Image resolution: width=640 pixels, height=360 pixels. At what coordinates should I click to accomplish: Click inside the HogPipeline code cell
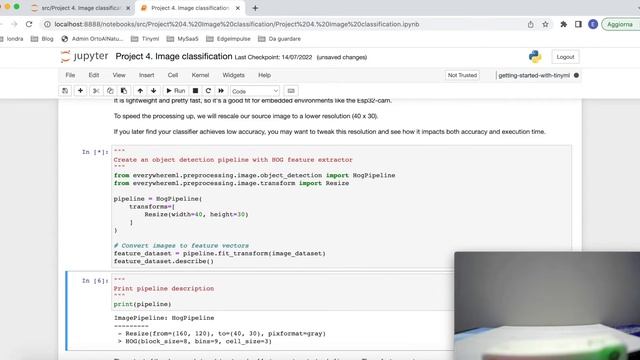[x=341, y=207]
